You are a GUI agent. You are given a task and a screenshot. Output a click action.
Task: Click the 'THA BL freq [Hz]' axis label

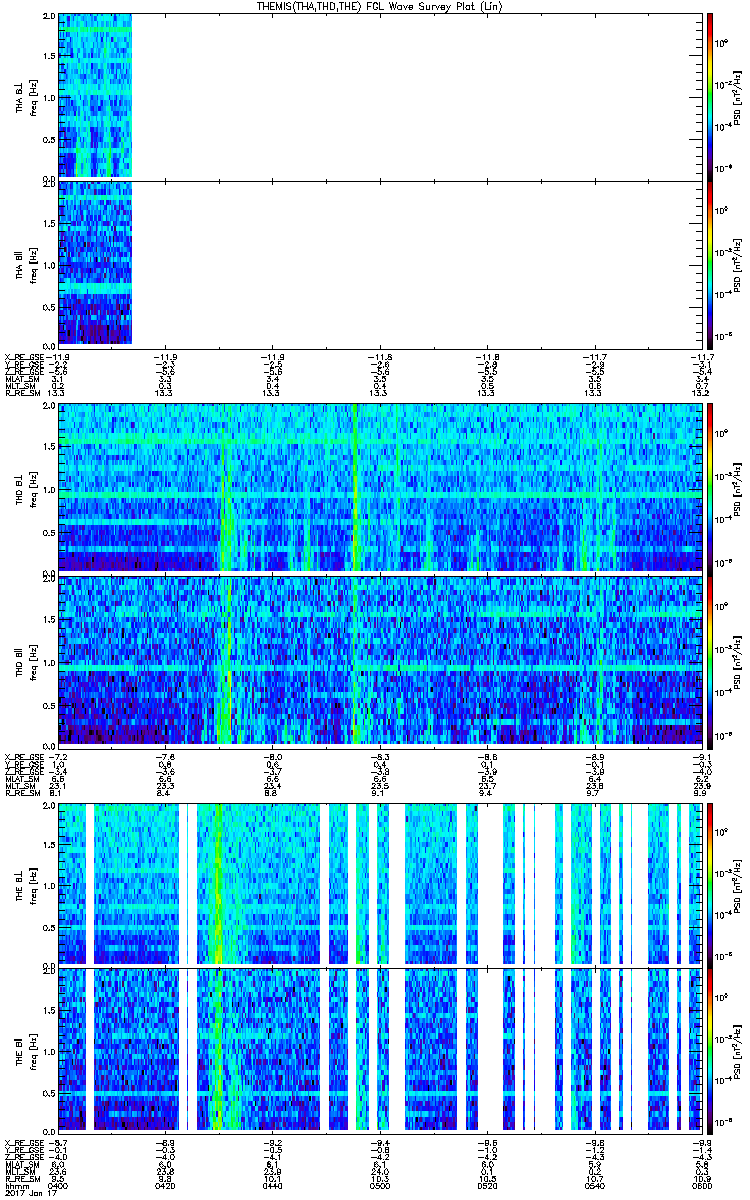pos(26,96)
